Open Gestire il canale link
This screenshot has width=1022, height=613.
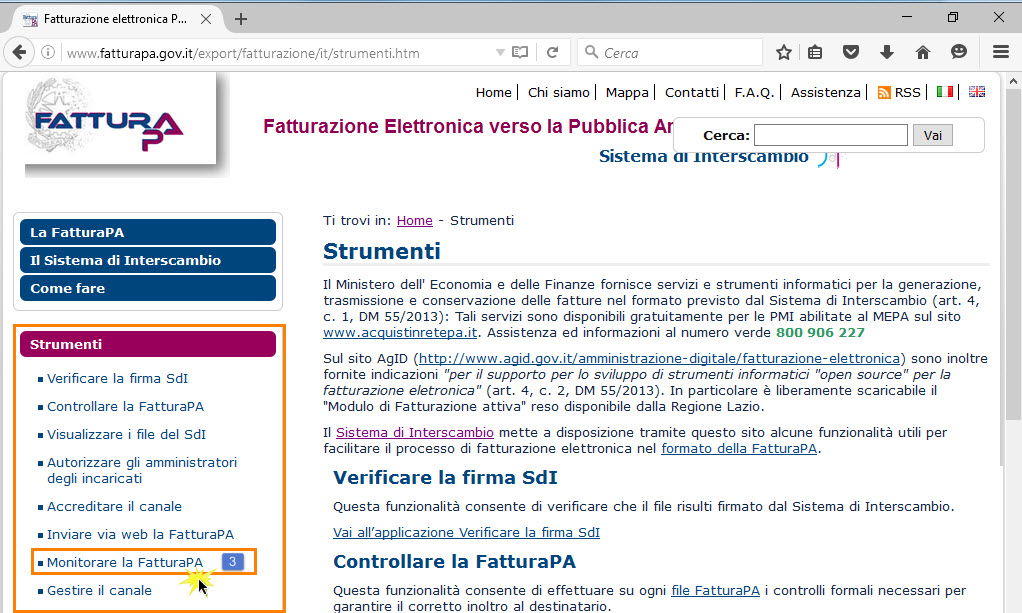99,590
